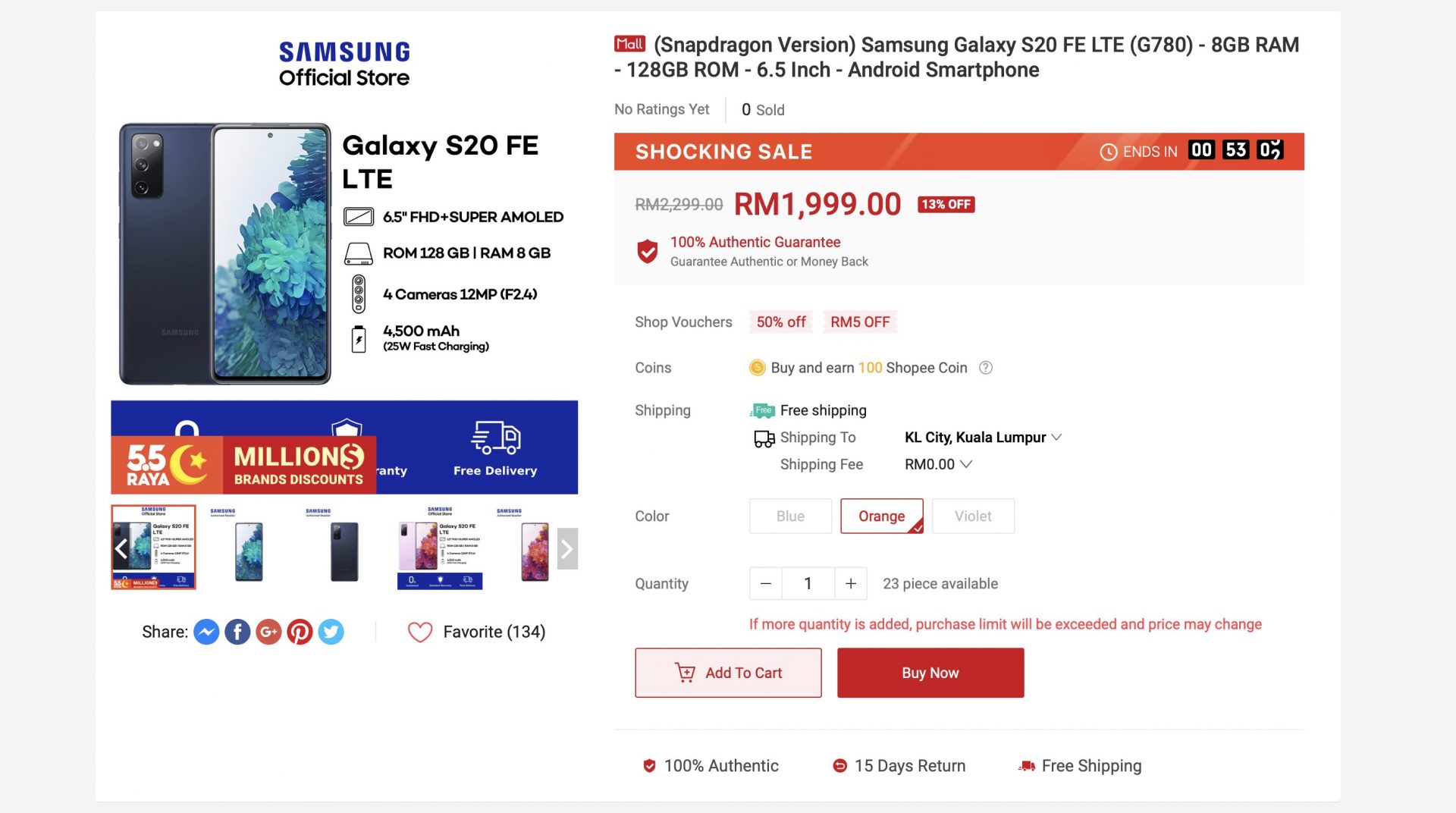
Task: Share product on Pinterest icon
Action: [x=300, y=632]
